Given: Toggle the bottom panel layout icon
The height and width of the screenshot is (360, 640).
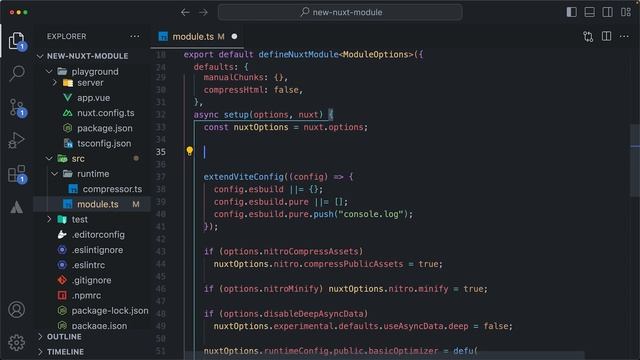Looking at the screenshot, I should (589, 12).
